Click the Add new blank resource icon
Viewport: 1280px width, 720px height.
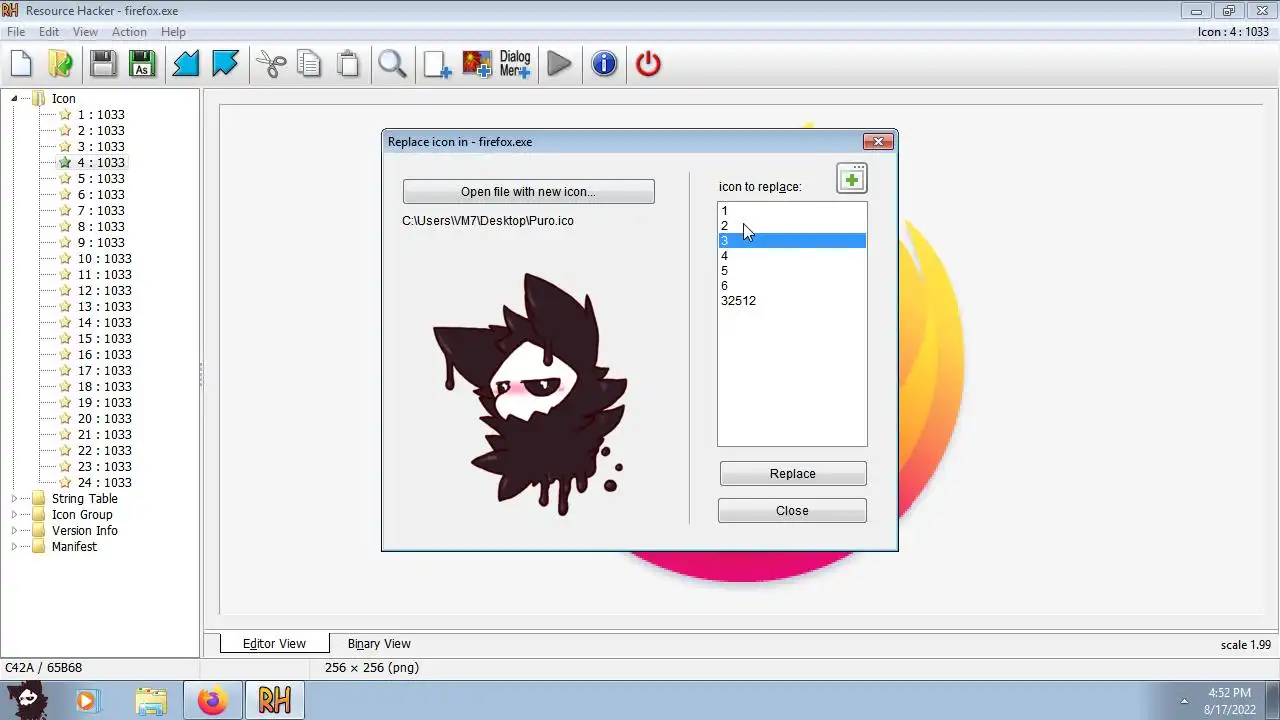click(x=437, y=64)
